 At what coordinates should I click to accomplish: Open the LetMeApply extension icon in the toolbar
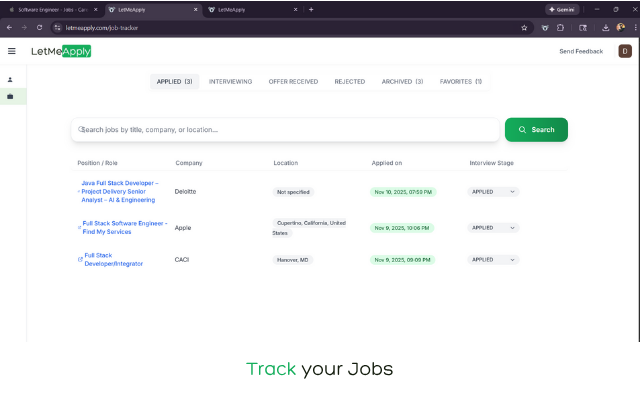click(x=544, y=28)
